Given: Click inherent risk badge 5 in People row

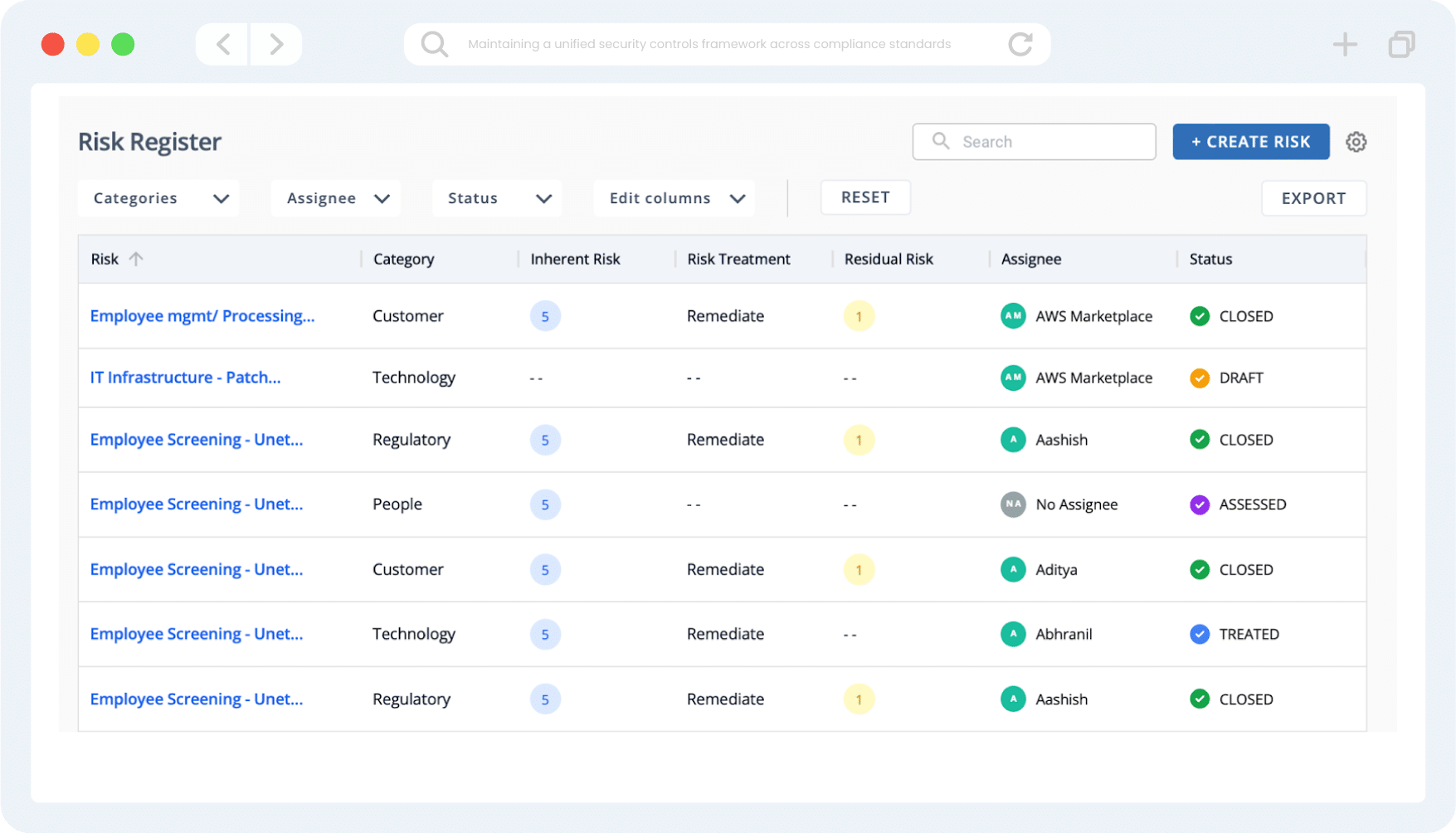Looking at the screenshot, I should (x=545, y=504).
